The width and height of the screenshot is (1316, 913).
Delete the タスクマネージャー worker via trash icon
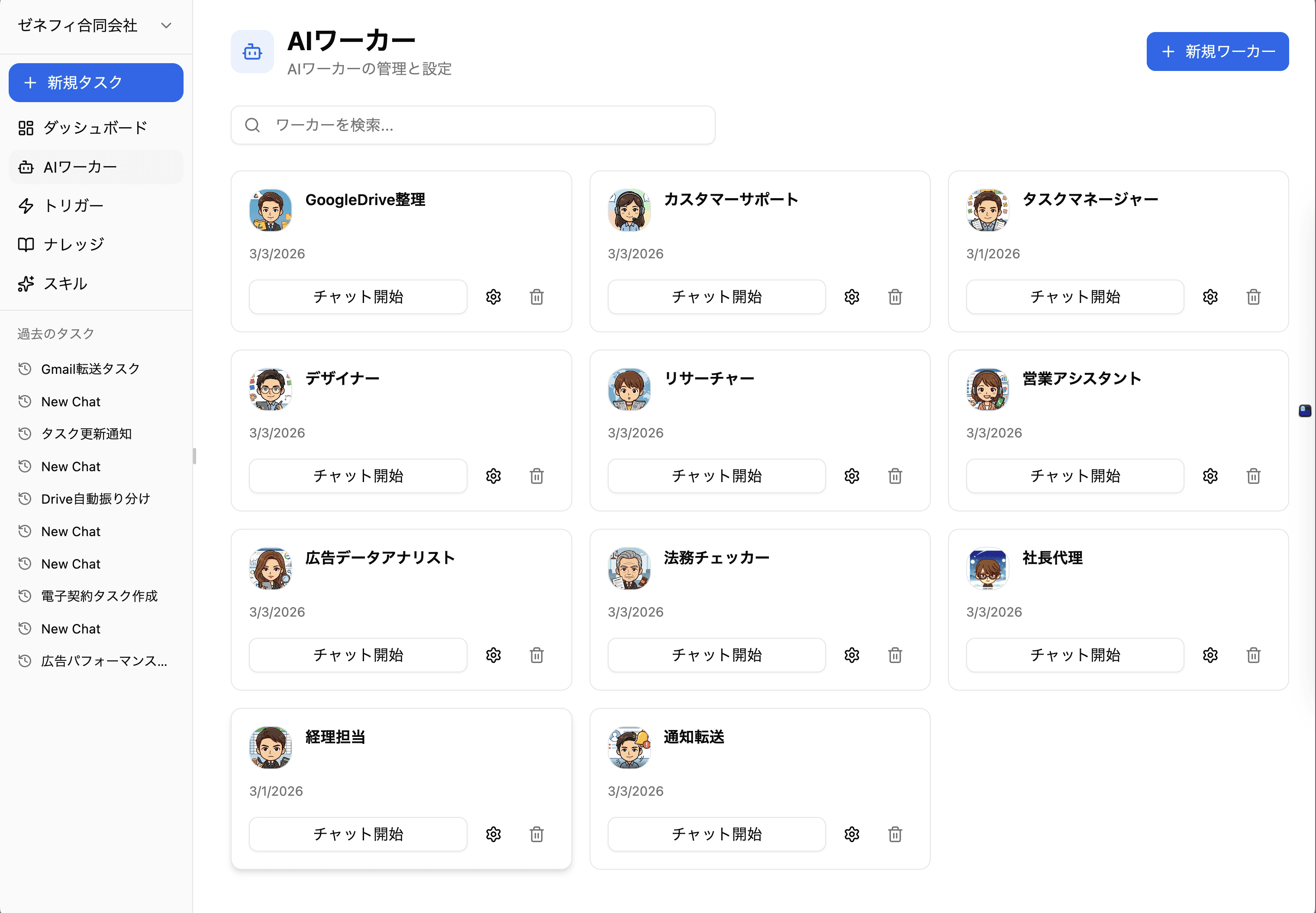1253,296
